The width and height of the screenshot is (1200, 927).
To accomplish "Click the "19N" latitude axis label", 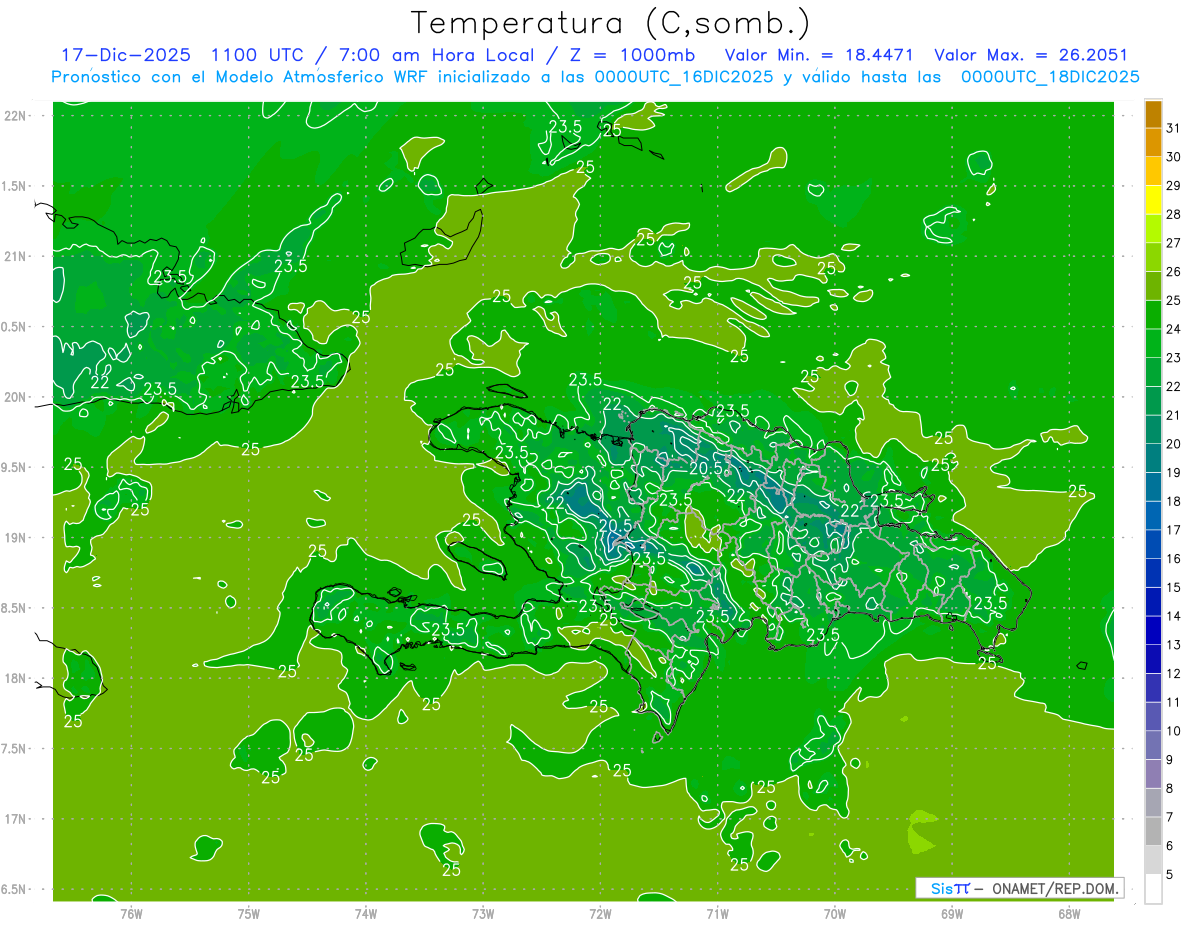I will (x=17, y=538).
